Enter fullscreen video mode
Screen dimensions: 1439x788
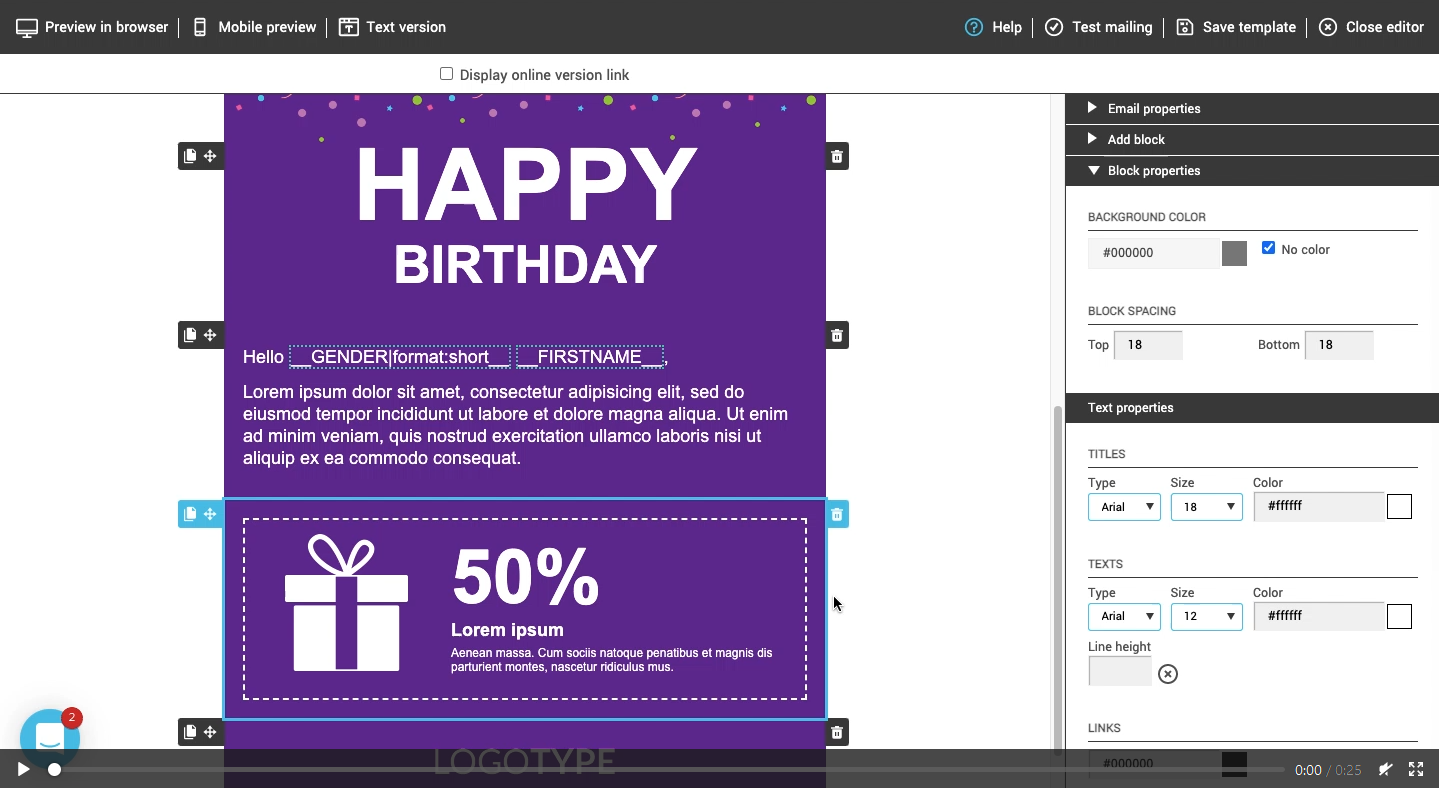[x=1416, y=769]
